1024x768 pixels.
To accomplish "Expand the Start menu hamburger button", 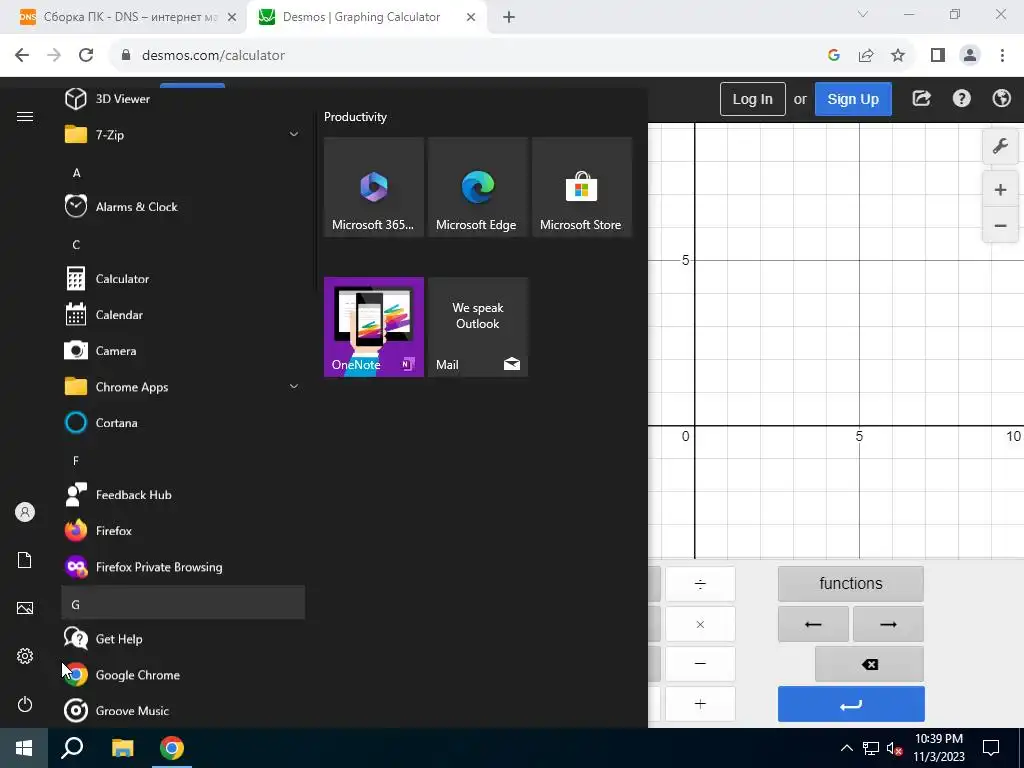I will click(x=25, y=116).
